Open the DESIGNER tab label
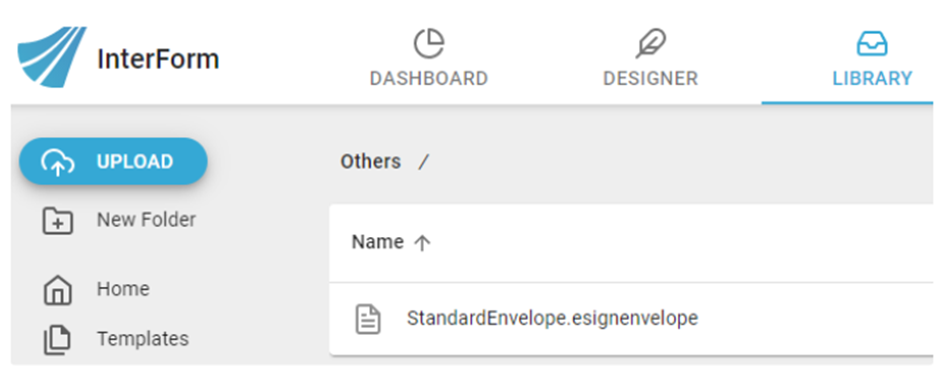This screenshot has width=940, height=379. (650, 79)
